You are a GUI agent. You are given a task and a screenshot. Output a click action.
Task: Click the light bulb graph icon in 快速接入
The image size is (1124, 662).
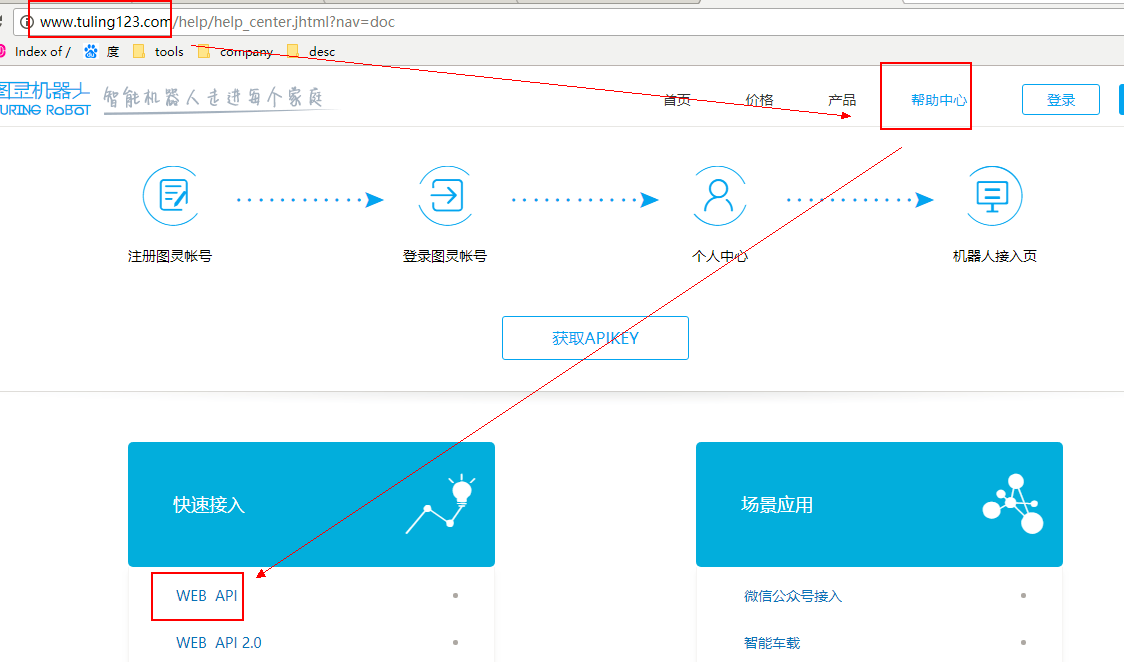click(438, 505)
